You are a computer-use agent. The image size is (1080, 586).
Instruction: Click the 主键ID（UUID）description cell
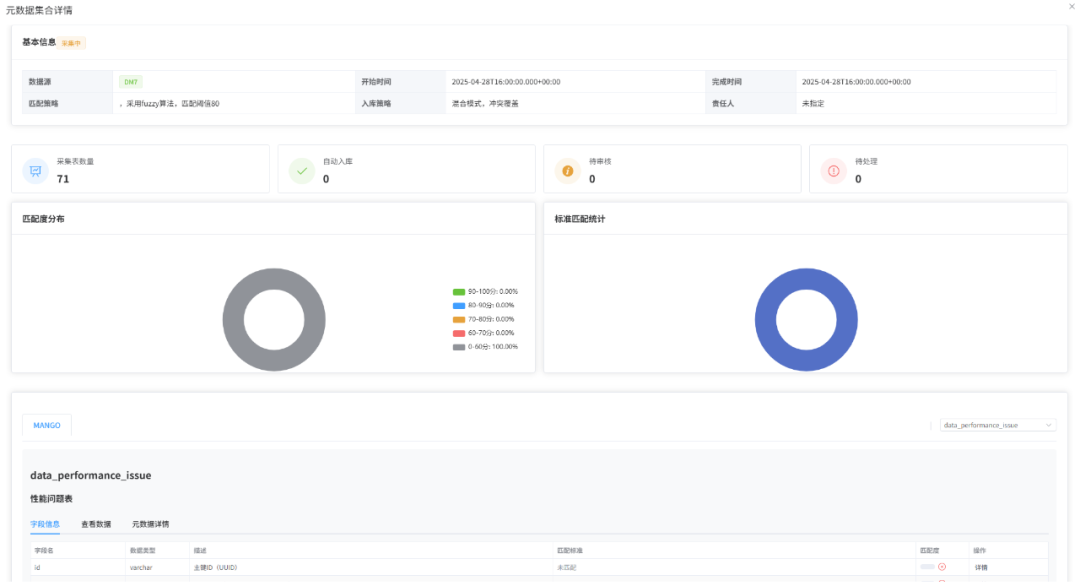click(x=215, y=567)
